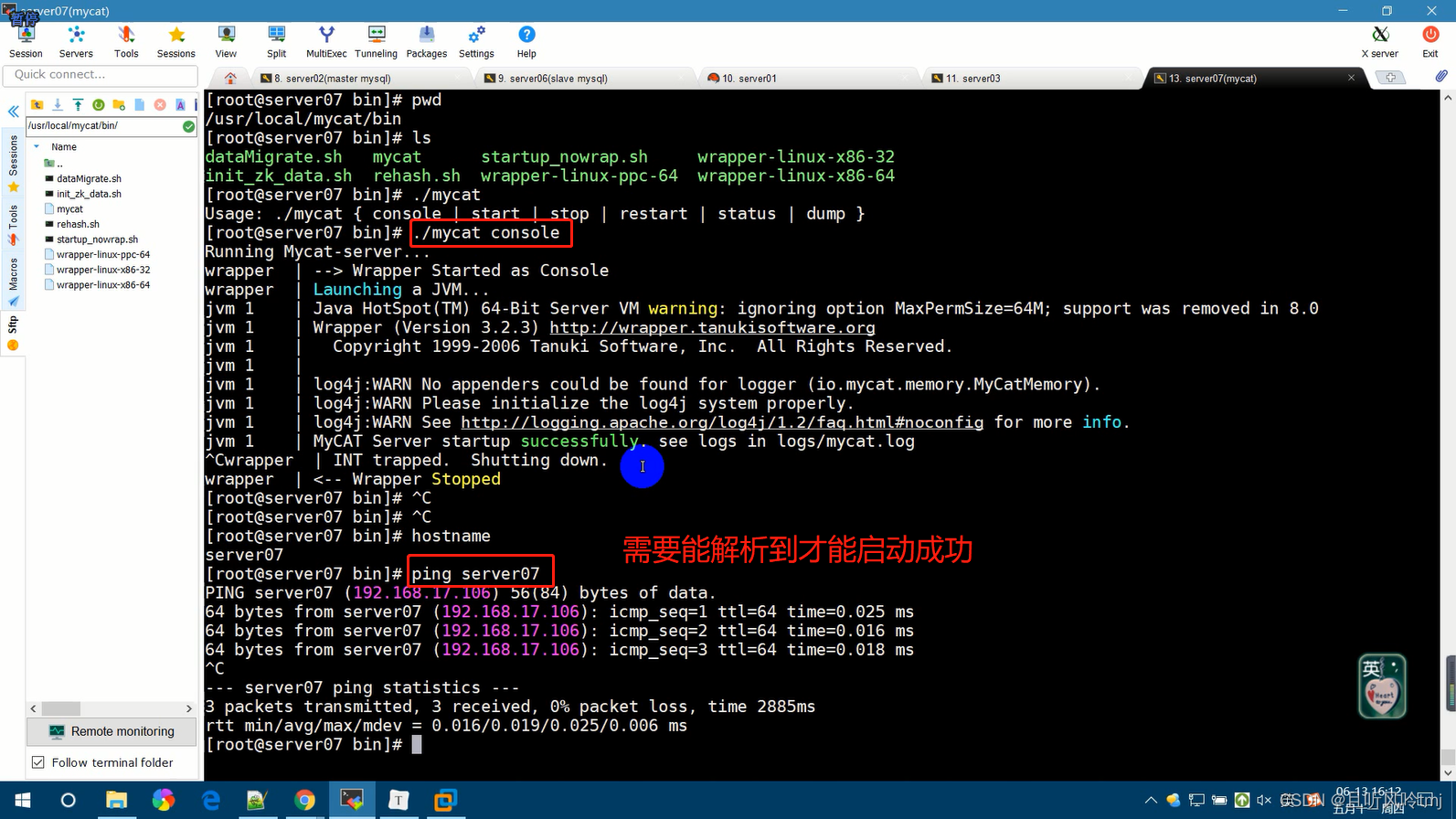This screenshot has height=819, width=1456.
Task: Open File Explorer from taskbar
Action: point(116,801)
